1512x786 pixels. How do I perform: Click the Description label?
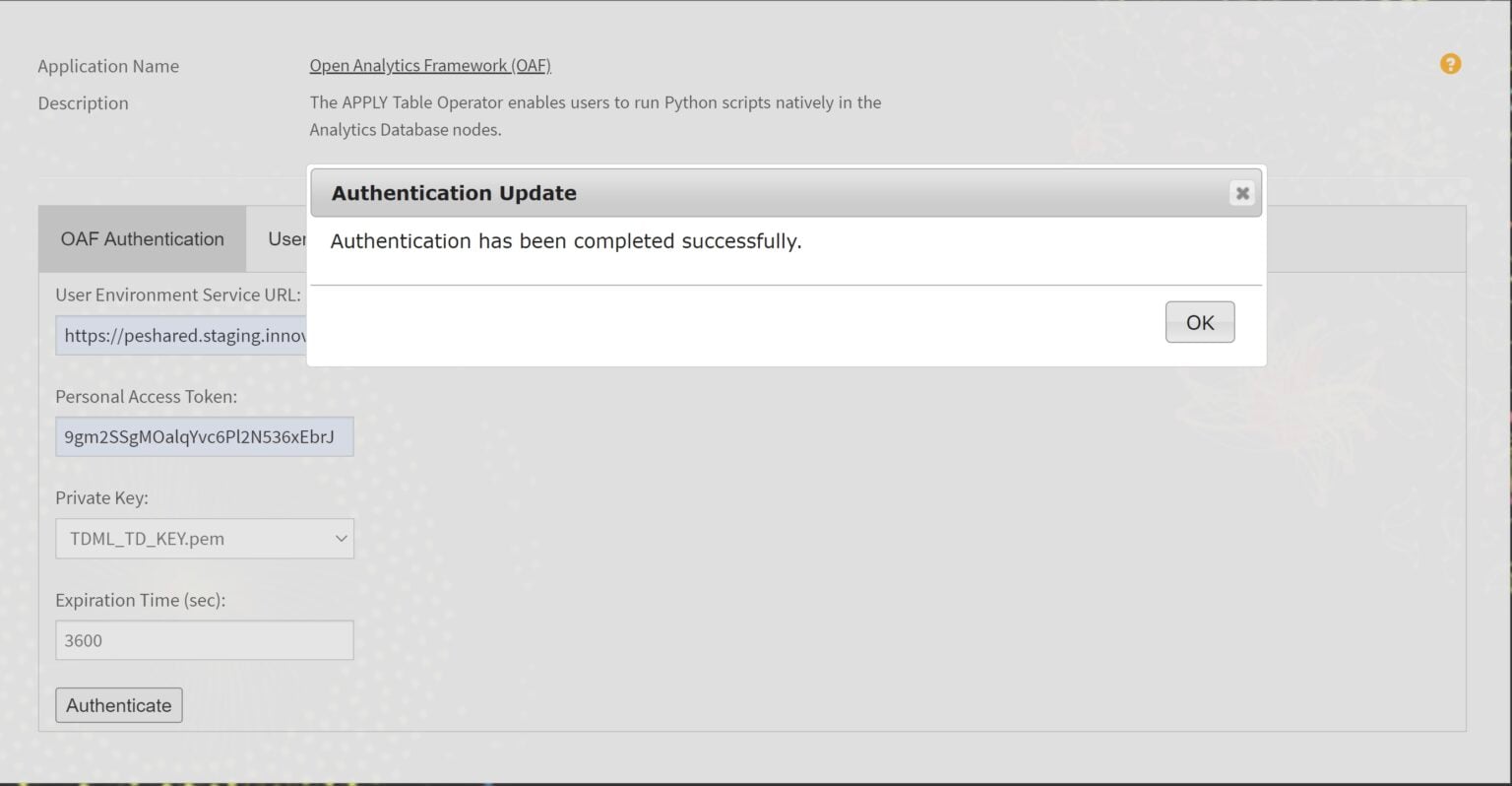(x=83, y=103)
